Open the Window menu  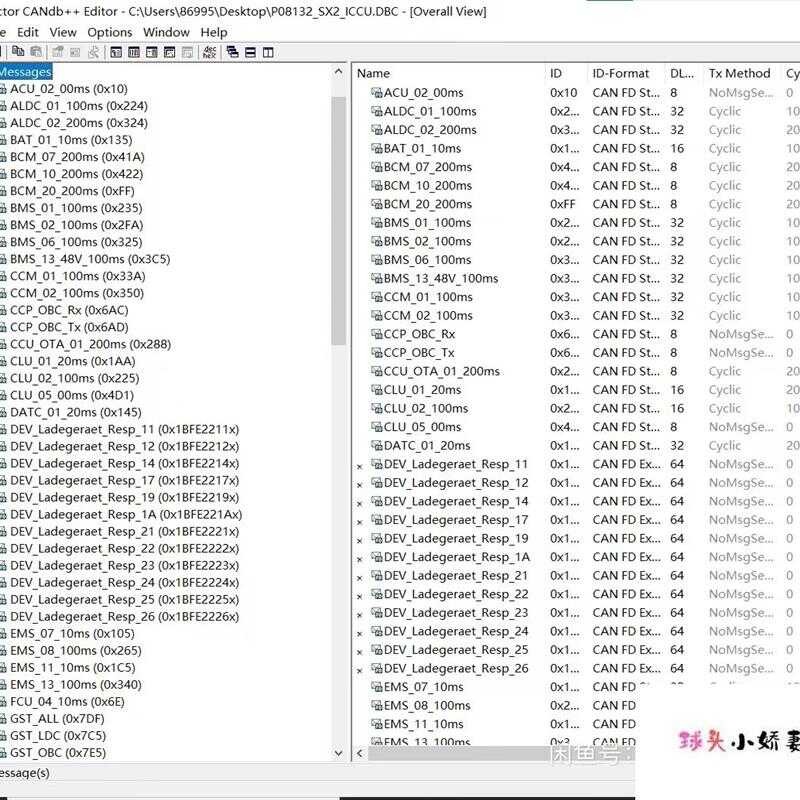tap(166, 31)
